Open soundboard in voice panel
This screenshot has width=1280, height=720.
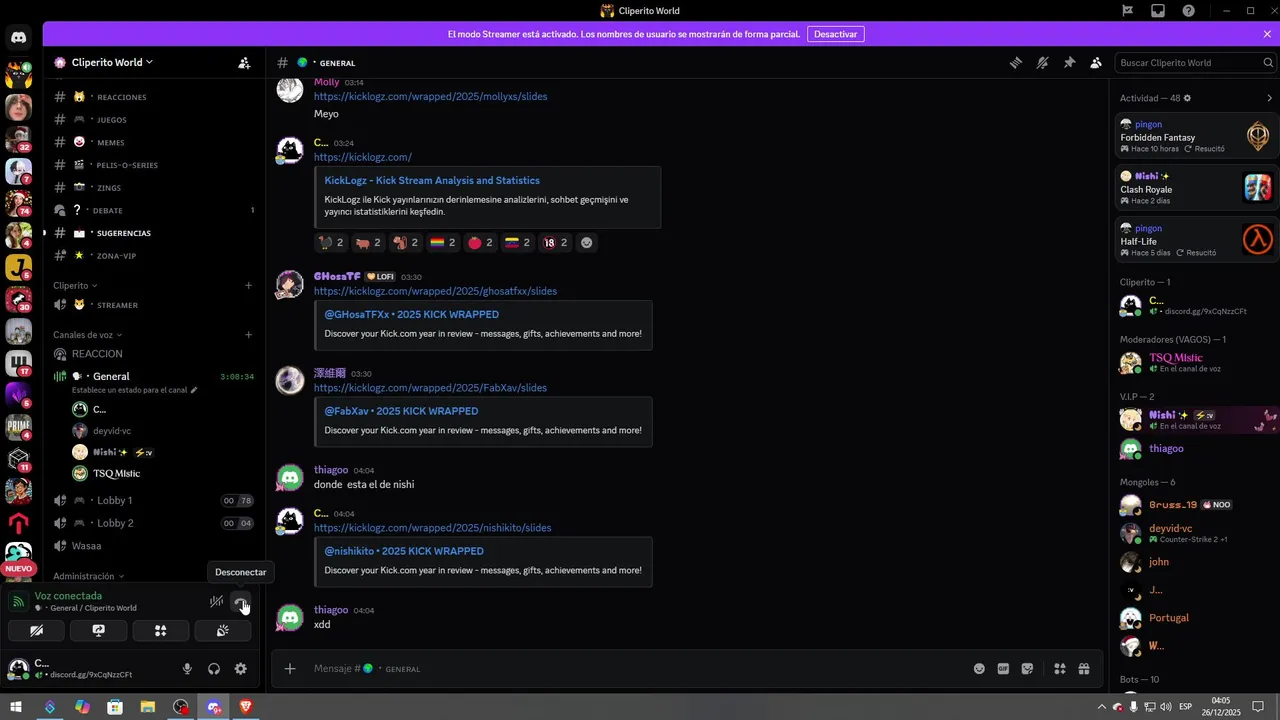tap(222, 631)
